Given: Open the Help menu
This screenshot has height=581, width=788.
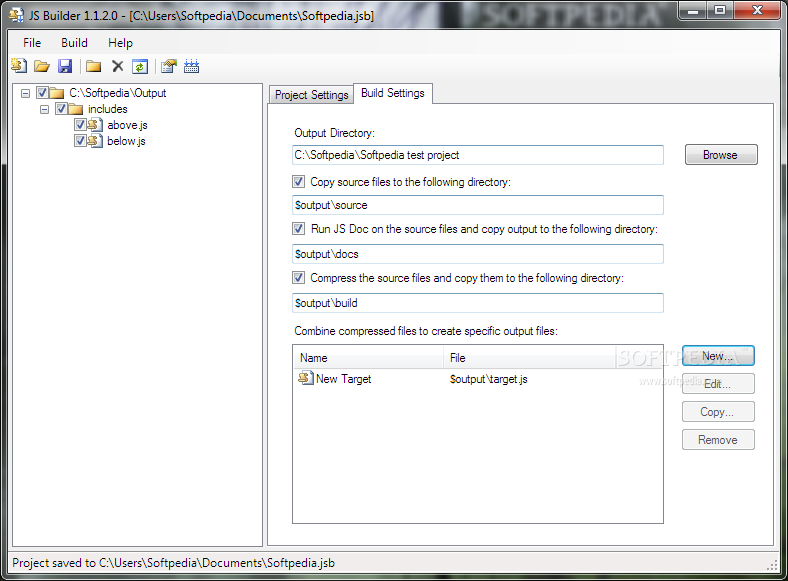Looking at the screenshot, I should point(121,43).
